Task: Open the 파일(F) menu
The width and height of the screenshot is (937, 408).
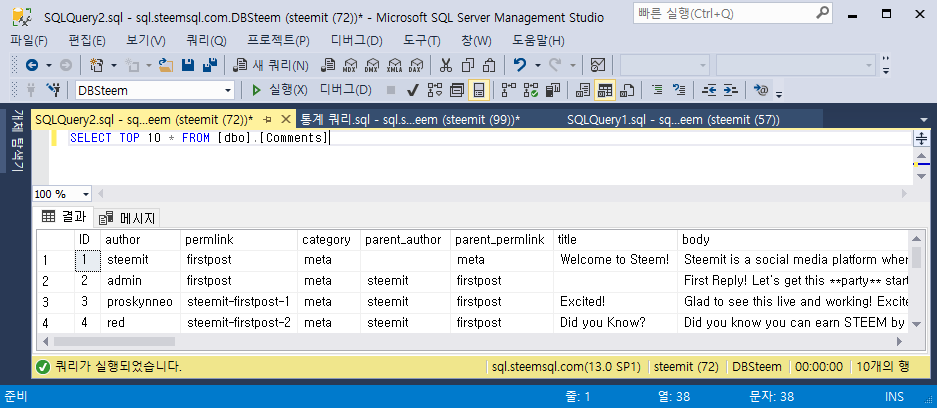Action: pos(29,41)
